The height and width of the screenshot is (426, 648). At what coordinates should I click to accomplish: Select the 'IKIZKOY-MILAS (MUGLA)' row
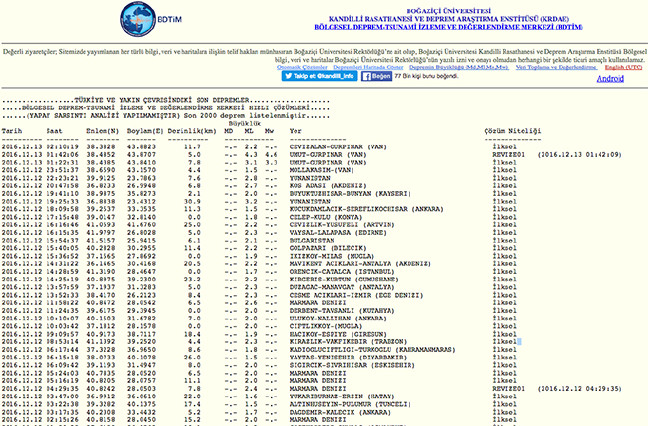pos(259,256)
